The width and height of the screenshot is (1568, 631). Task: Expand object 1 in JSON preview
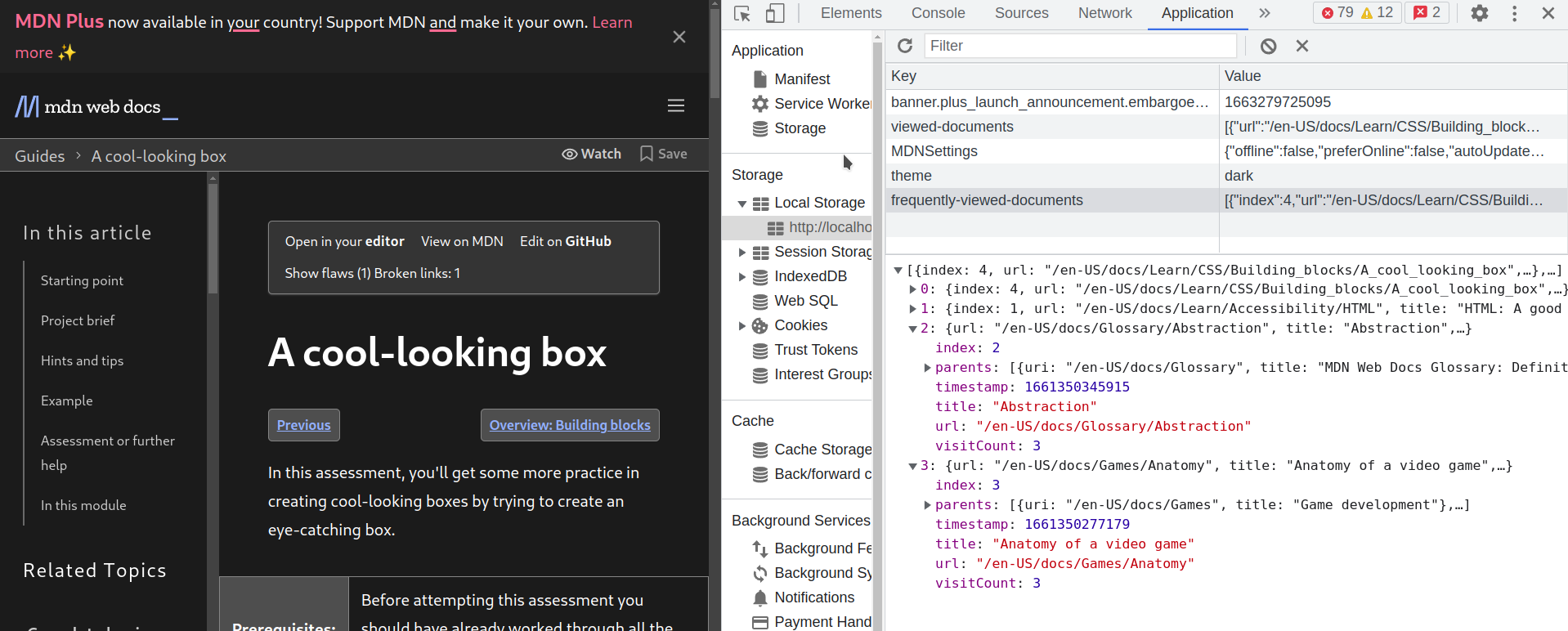912,309
